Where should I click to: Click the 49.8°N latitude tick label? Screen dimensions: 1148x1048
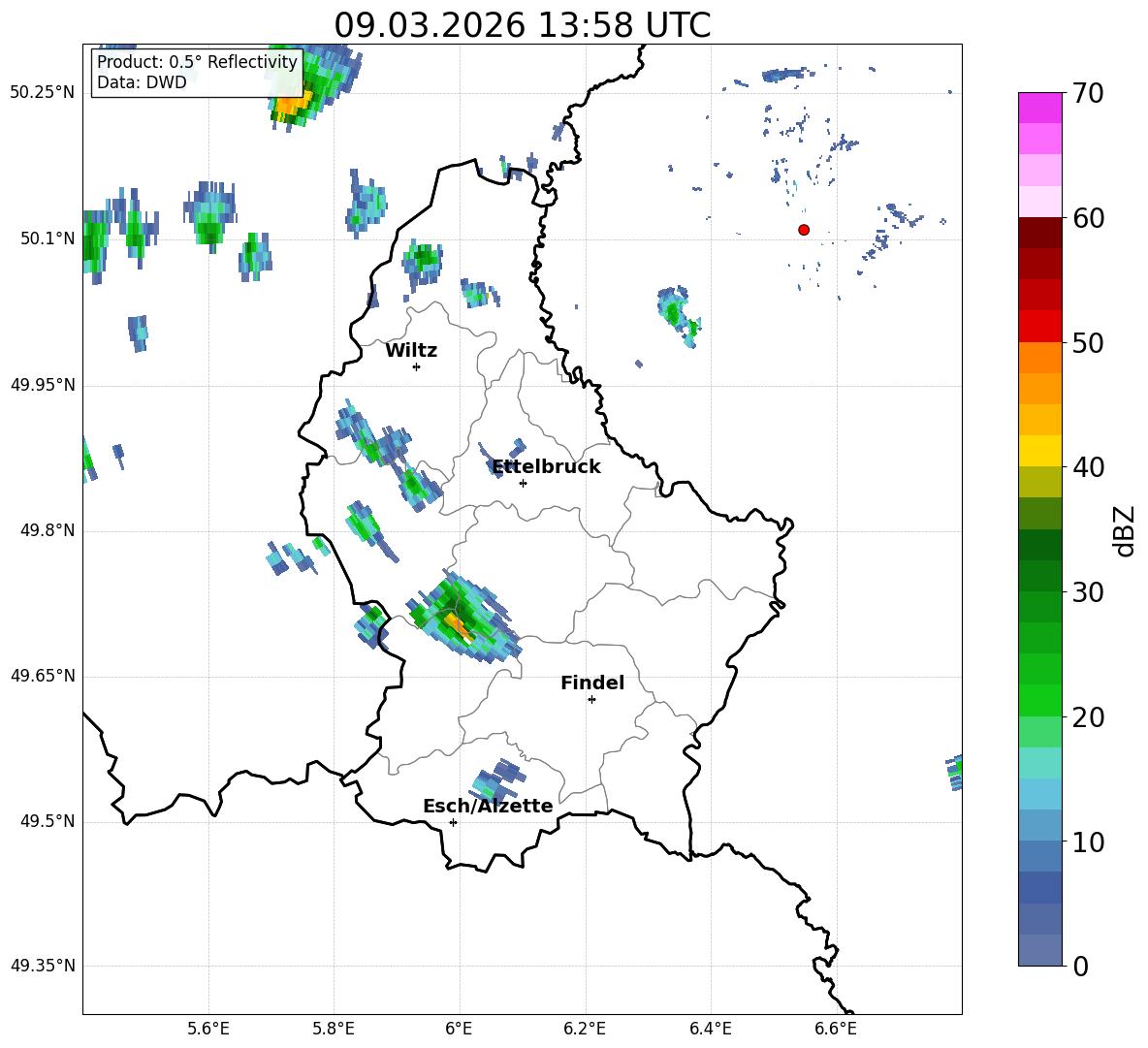click(x=43, y=531)
